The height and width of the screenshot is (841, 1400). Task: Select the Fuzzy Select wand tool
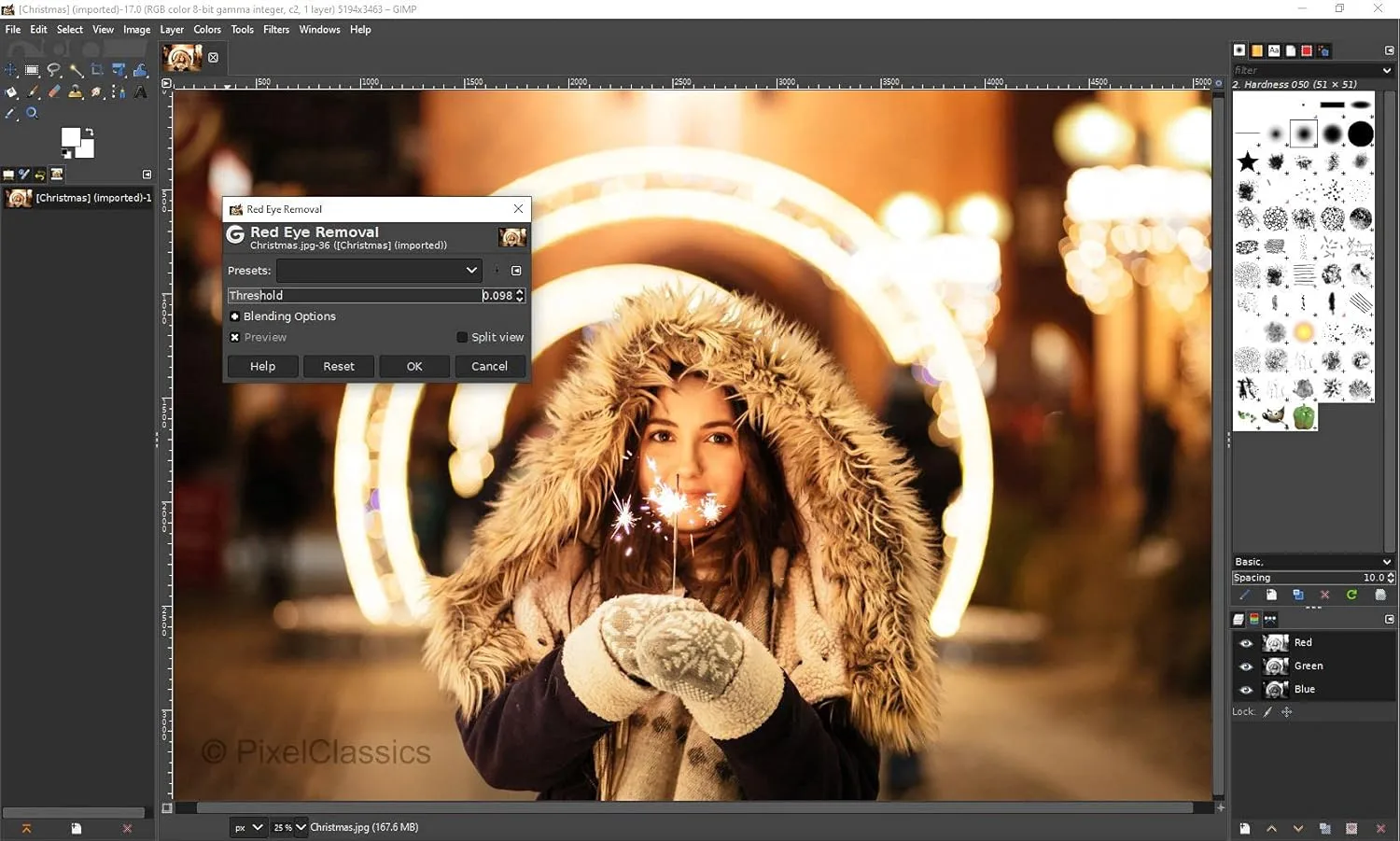77,70
